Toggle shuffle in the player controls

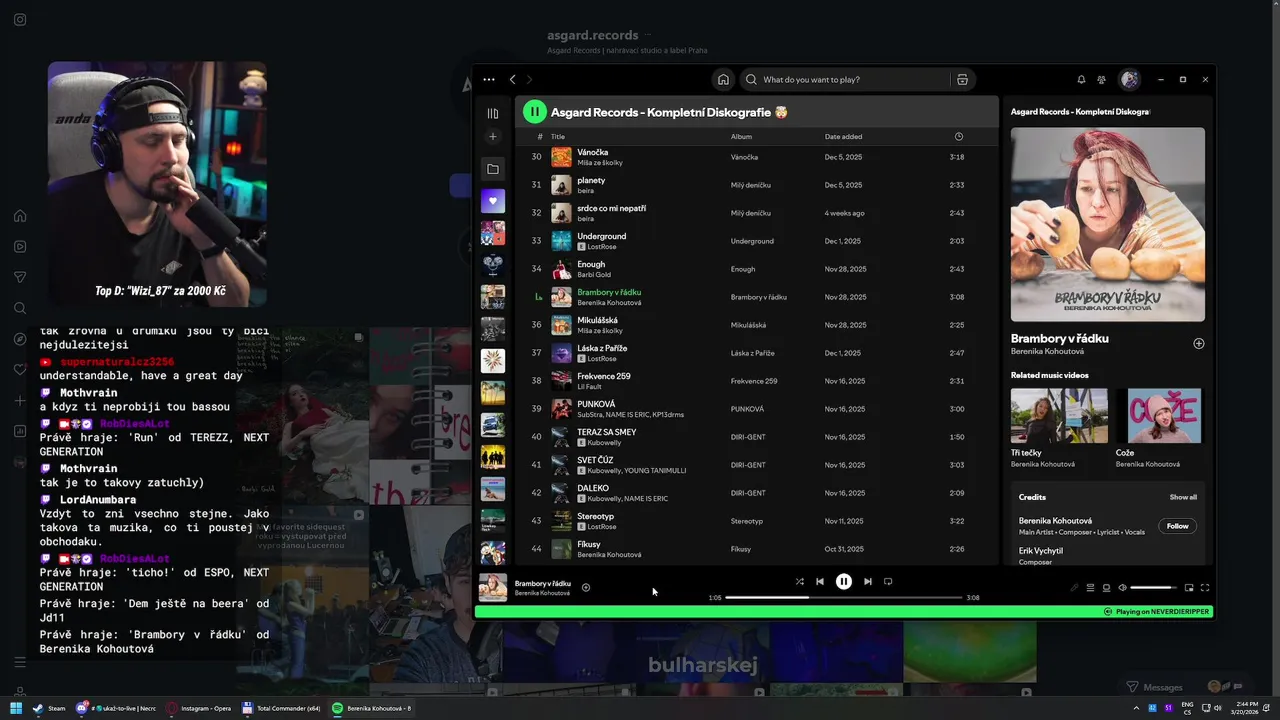coord(799,581)
